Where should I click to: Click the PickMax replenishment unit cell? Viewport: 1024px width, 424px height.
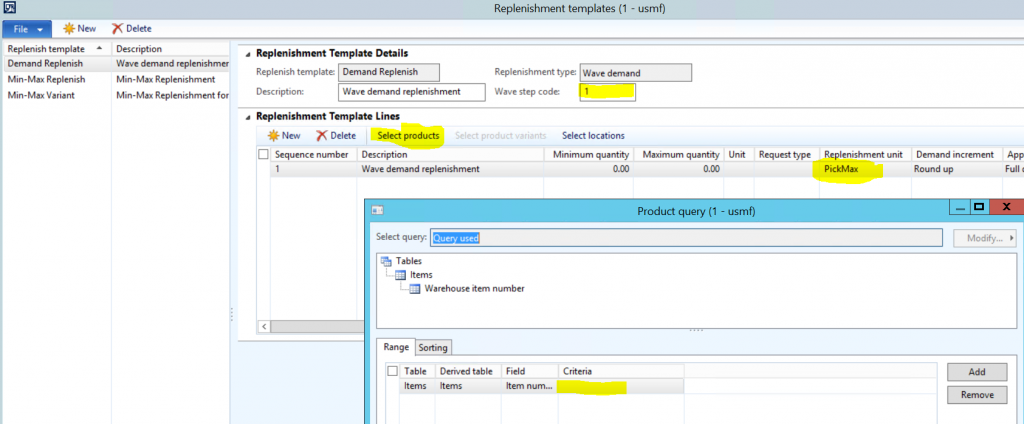(x=865, y=169)
